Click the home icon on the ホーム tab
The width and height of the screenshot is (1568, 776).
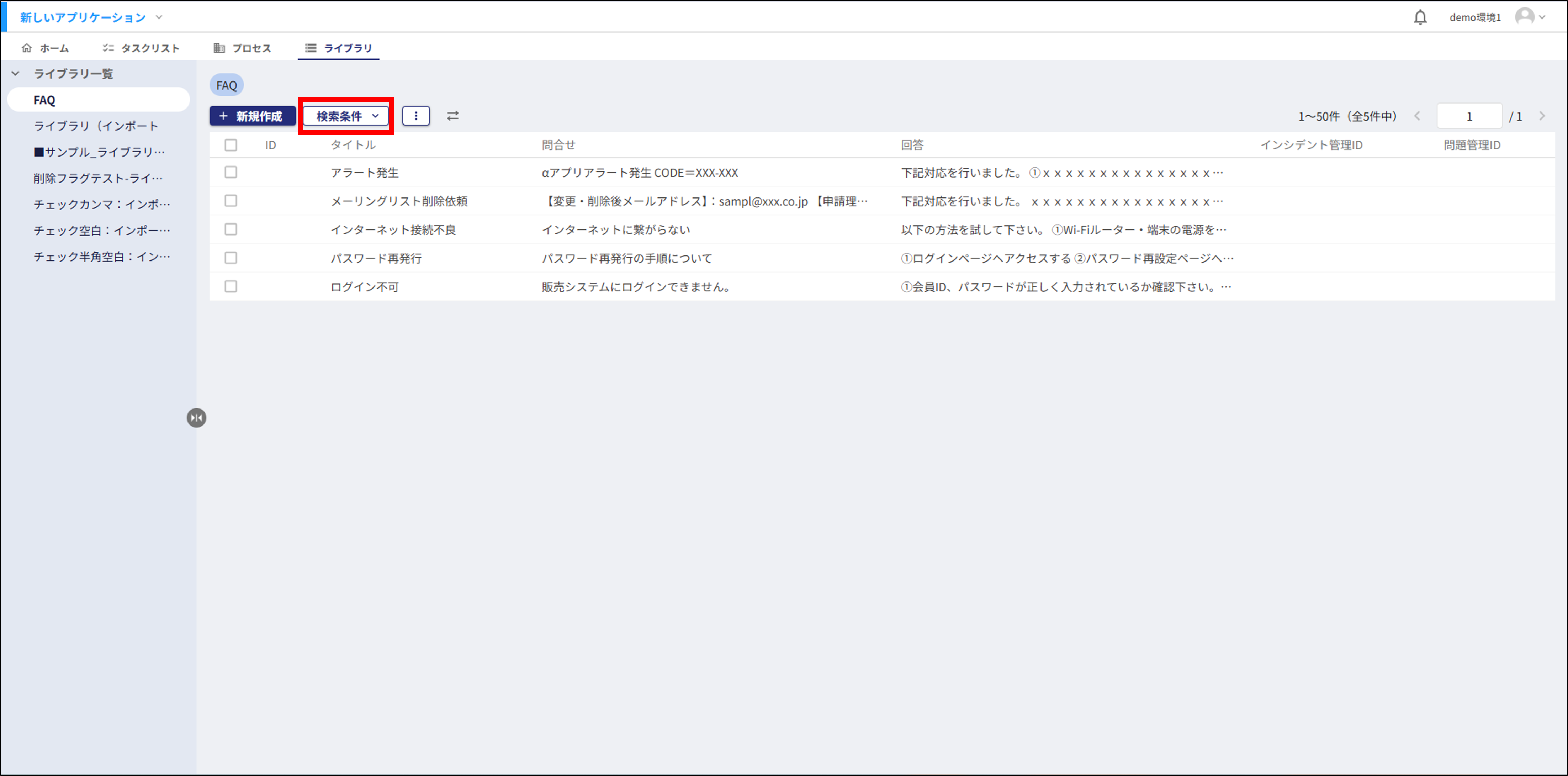point(27,47)
